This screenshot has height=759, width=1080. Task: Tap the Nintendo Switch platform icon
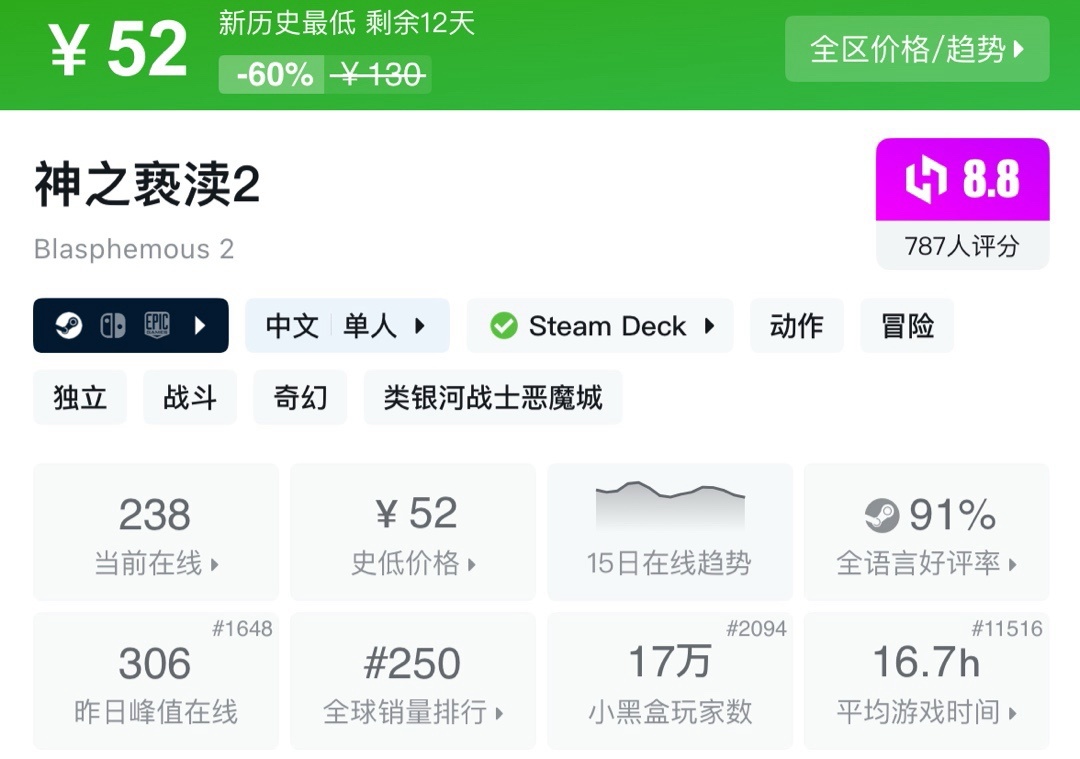click(113, 326)
